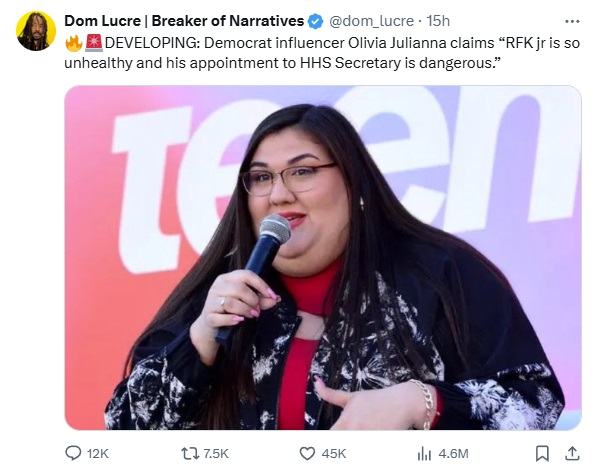This screenshot has width=595, height=473.
Task: Click the 7.5K reposts count
Action: click(x=216, y=454)
